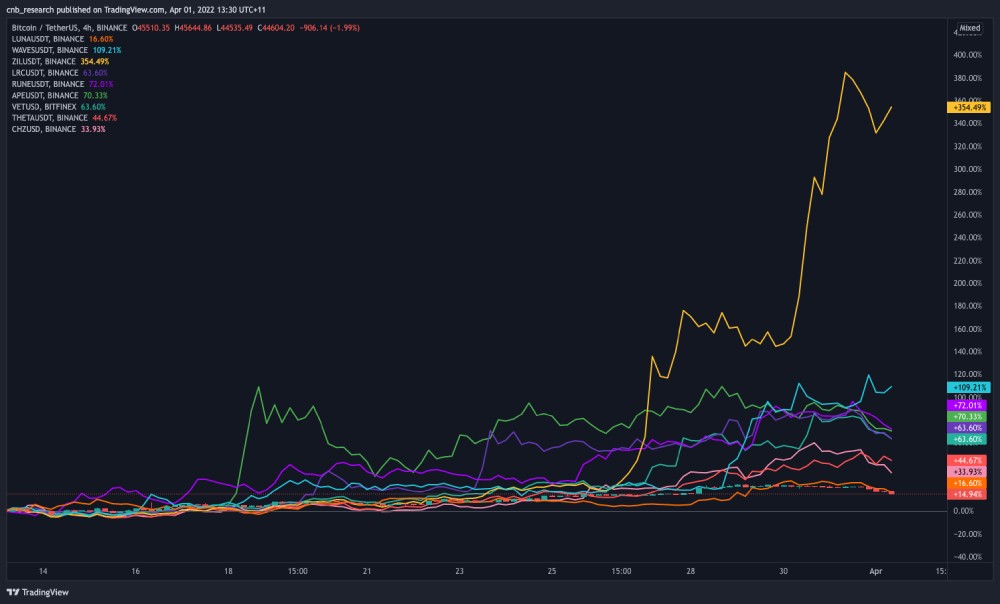Click the C44604.20 close value

point(276,28)
